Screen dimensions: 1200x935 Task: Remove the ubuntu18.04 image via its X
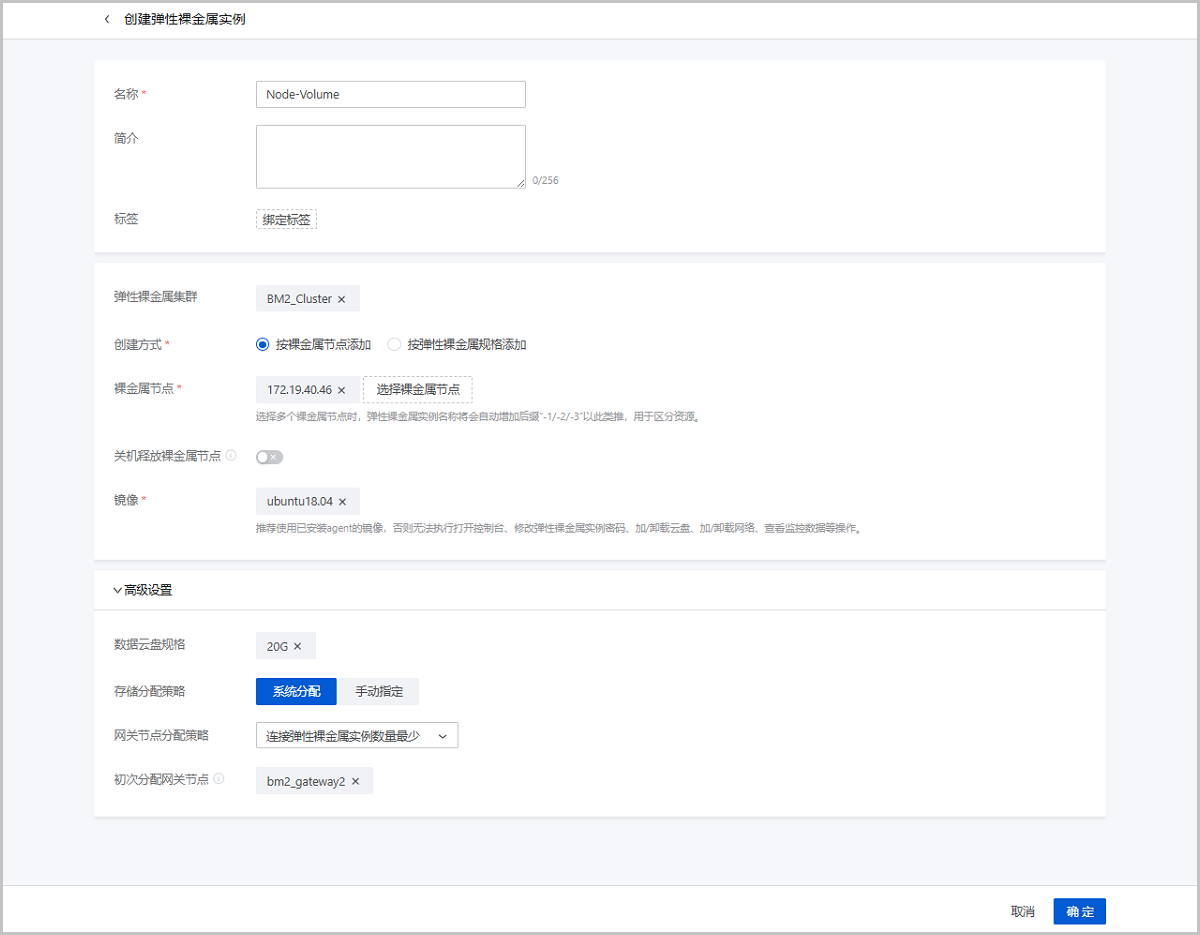pos(342,502)
